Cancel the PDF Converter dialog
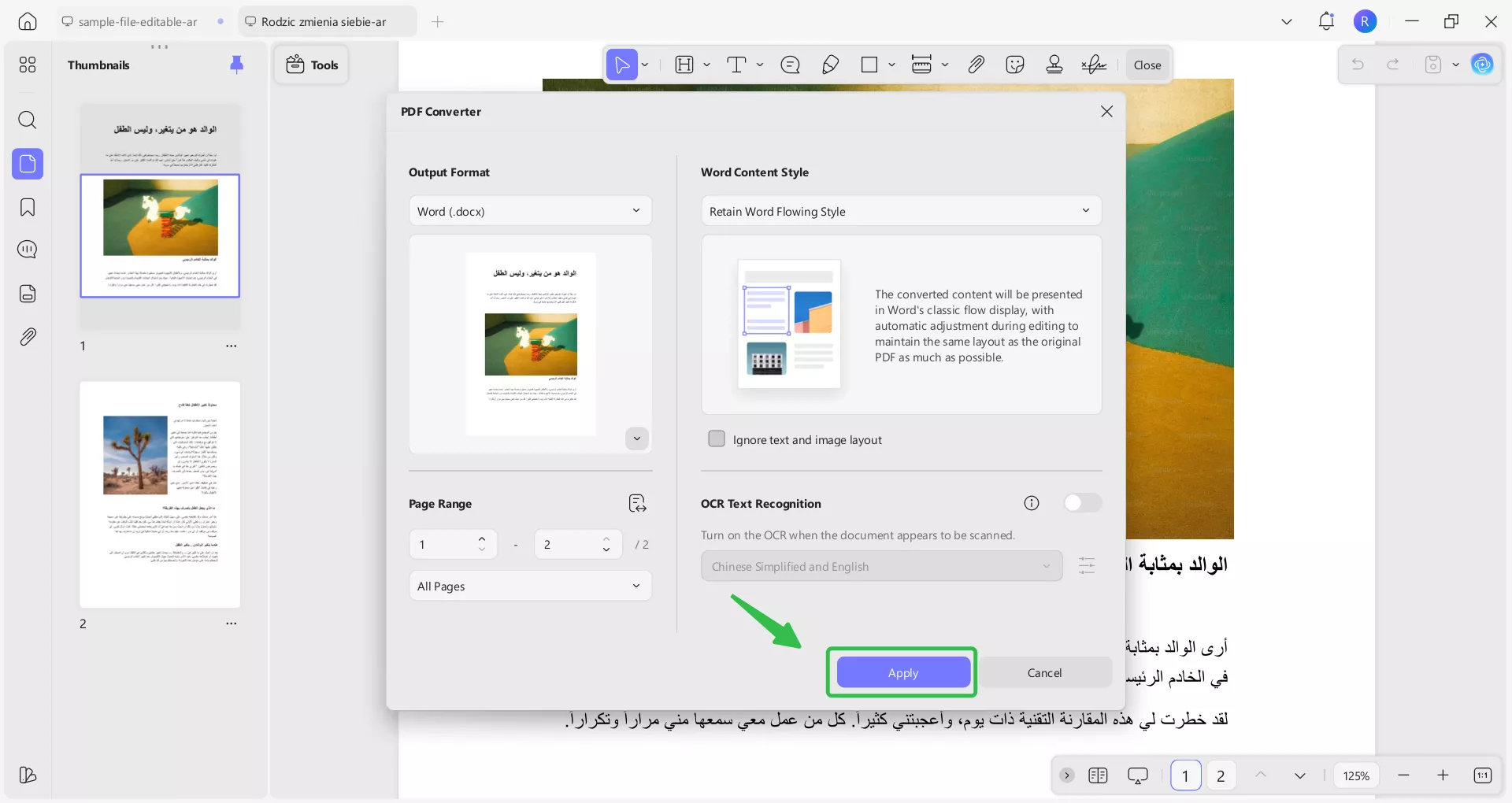Viewport: 1512px width, 803px height. pos(1044,672)
